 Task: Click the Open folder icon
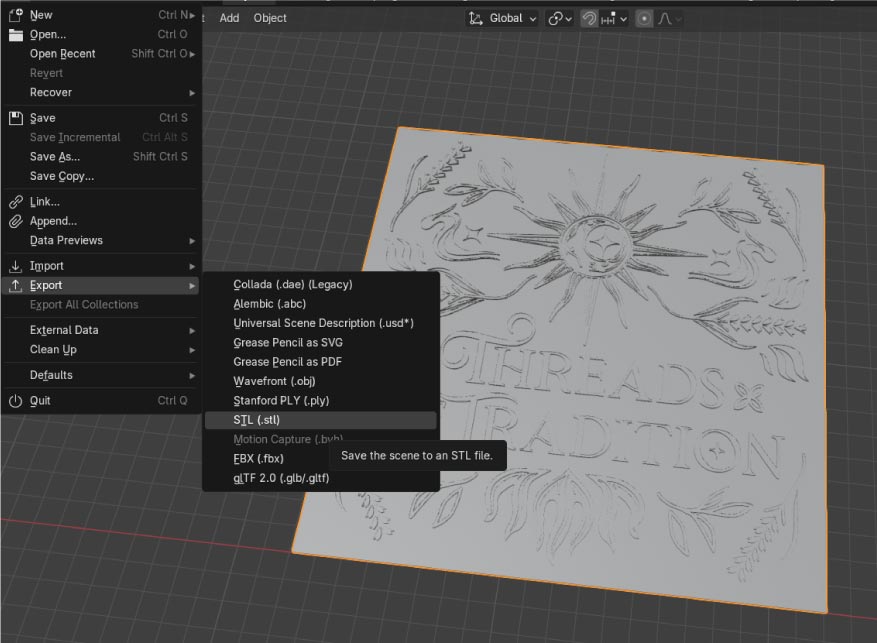[16, 35]
